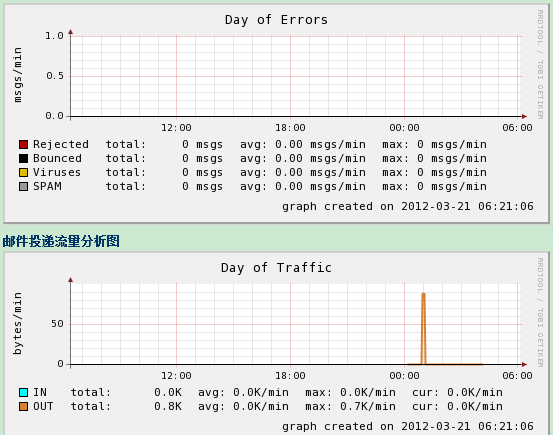Click the Day of Errors graph title
Viewport: 553px width, 435px height.
coord(276,20)
